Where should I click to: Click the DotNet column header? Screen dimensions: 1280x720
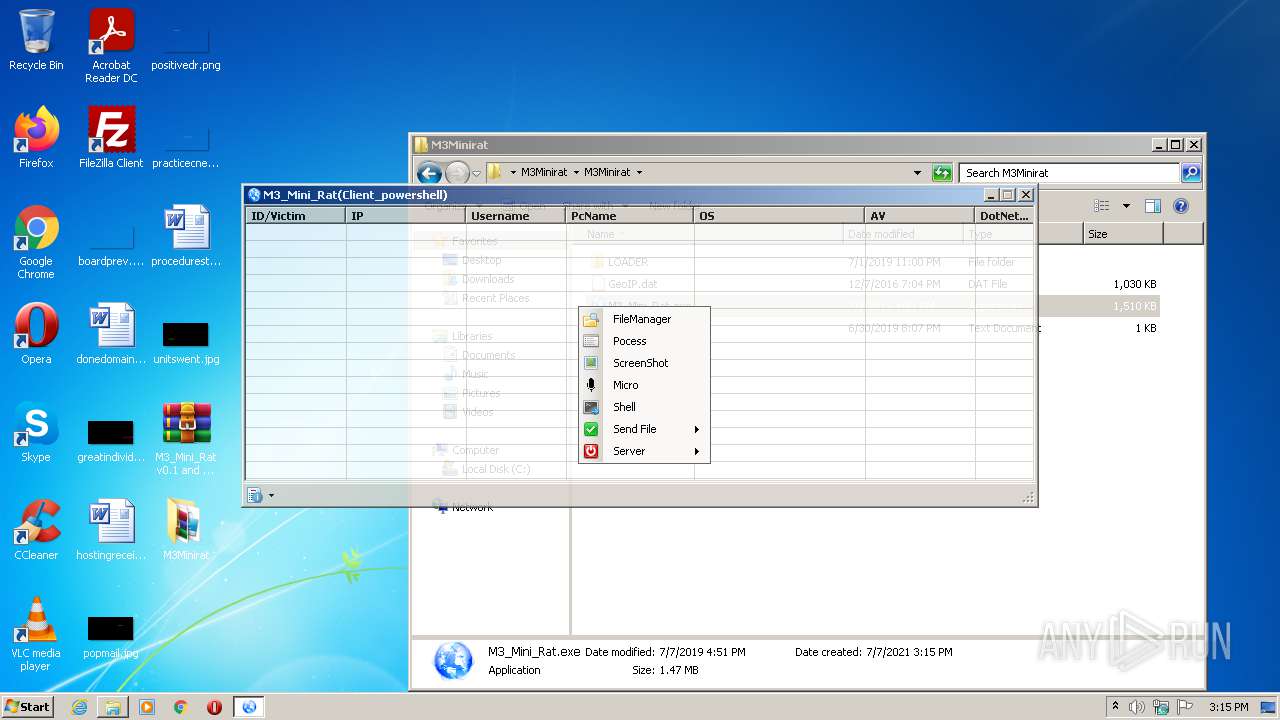[x=1004, y=216]
